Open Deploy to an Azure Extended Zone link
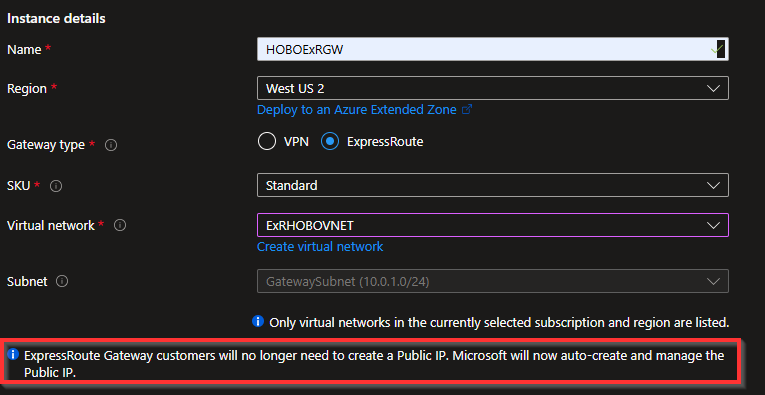The width and height of the screenshot is (765, 395). (x=357, y=110)
